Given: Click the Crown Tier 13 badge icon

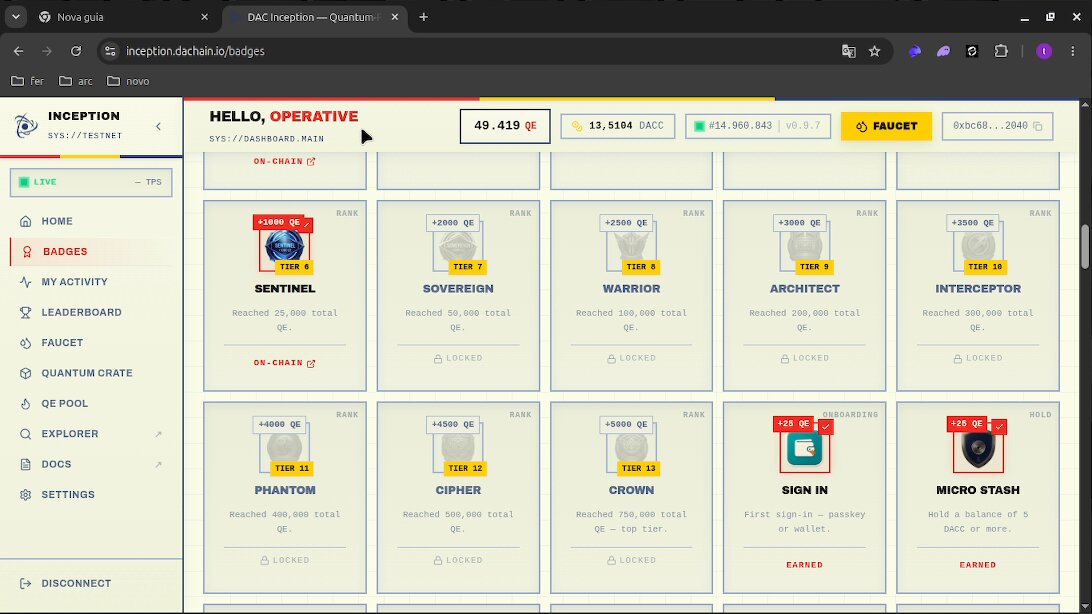Looking at the screenshot, I should pos(631,448).
